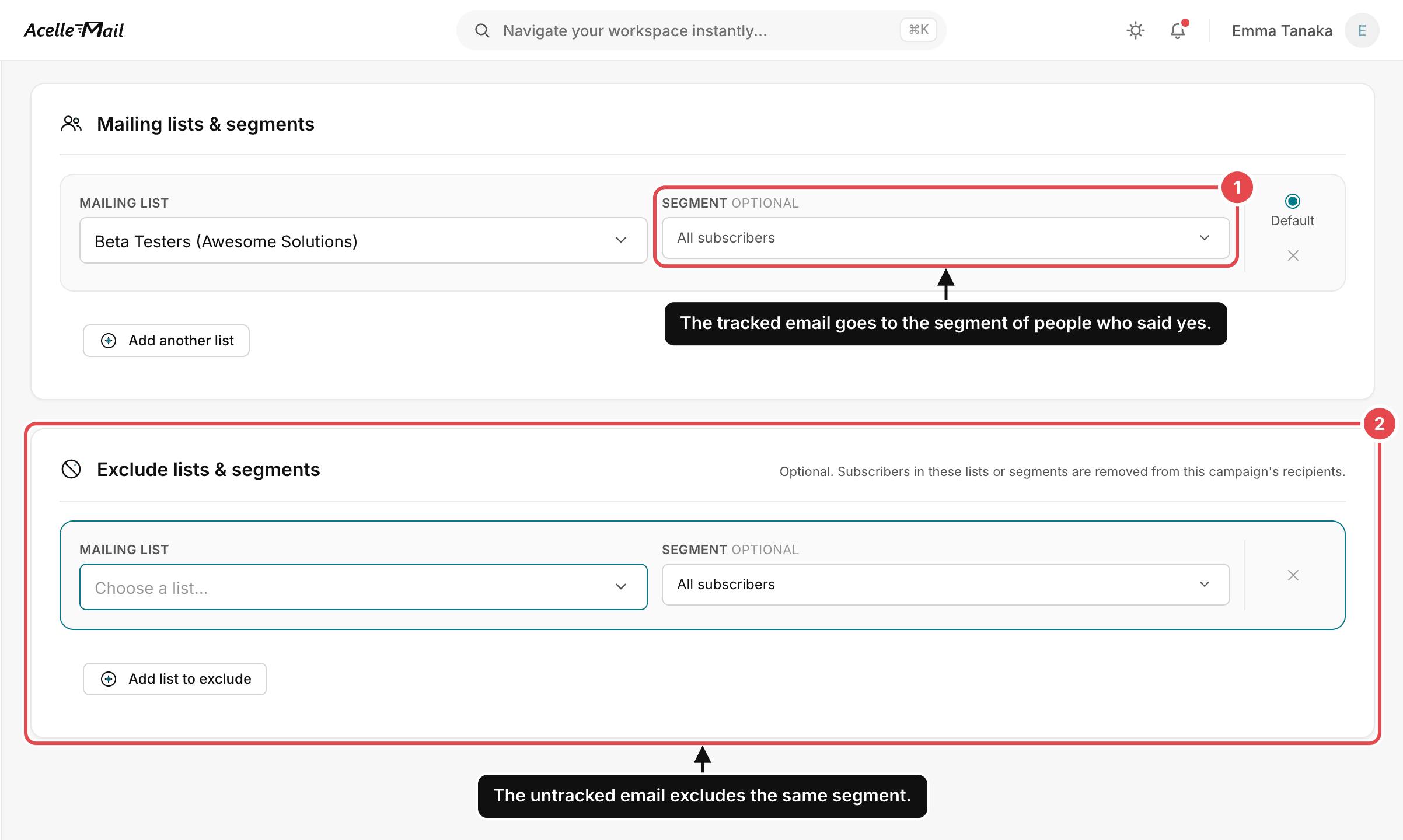Click the E user avatar
Image resolution: width=1403 pixels, height=840 pixels.
pyautogui.click(x=1362, y=30)
